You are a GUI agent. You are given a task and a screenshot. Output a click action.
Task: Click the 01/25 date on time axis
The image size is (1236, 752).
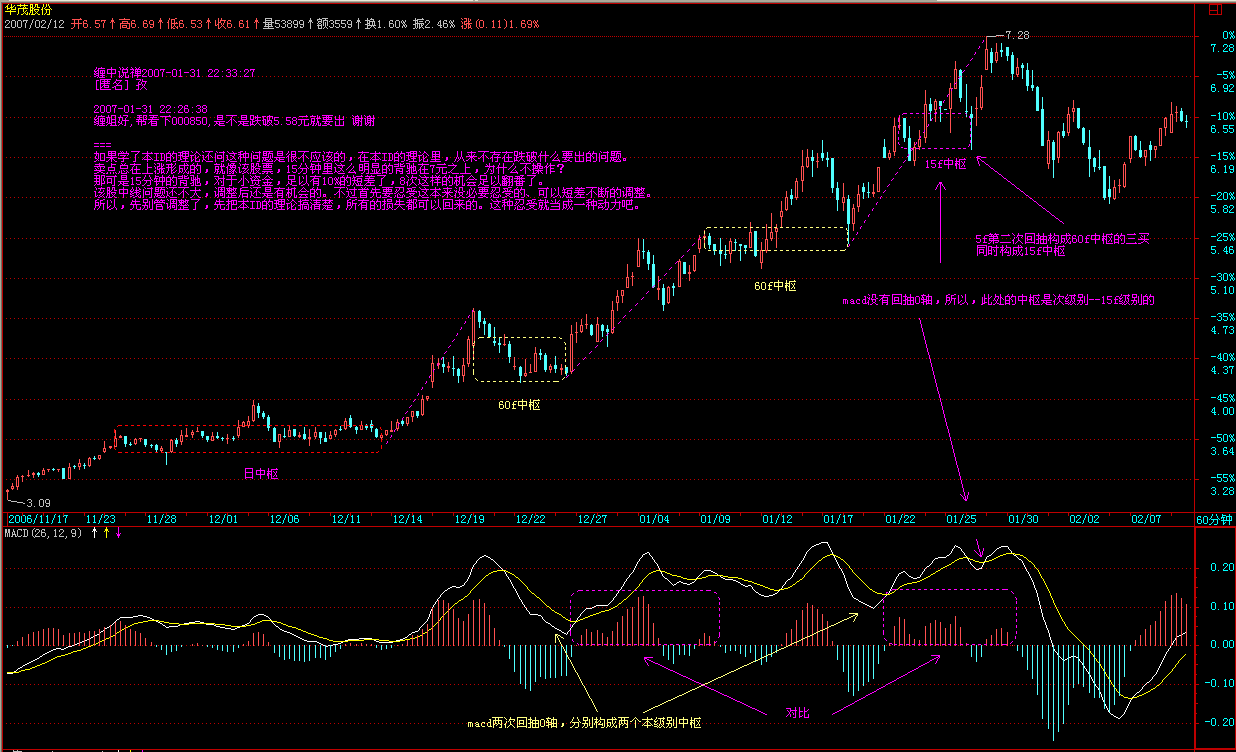pyautogui.click(x=961, y=519)
